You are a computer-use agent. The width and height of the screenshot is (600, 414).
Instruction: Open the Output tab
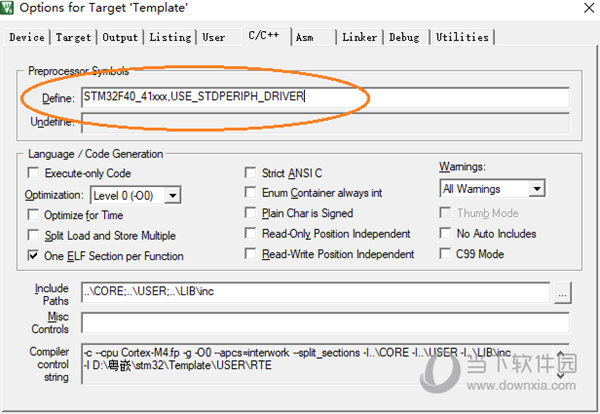click(120, 37)
